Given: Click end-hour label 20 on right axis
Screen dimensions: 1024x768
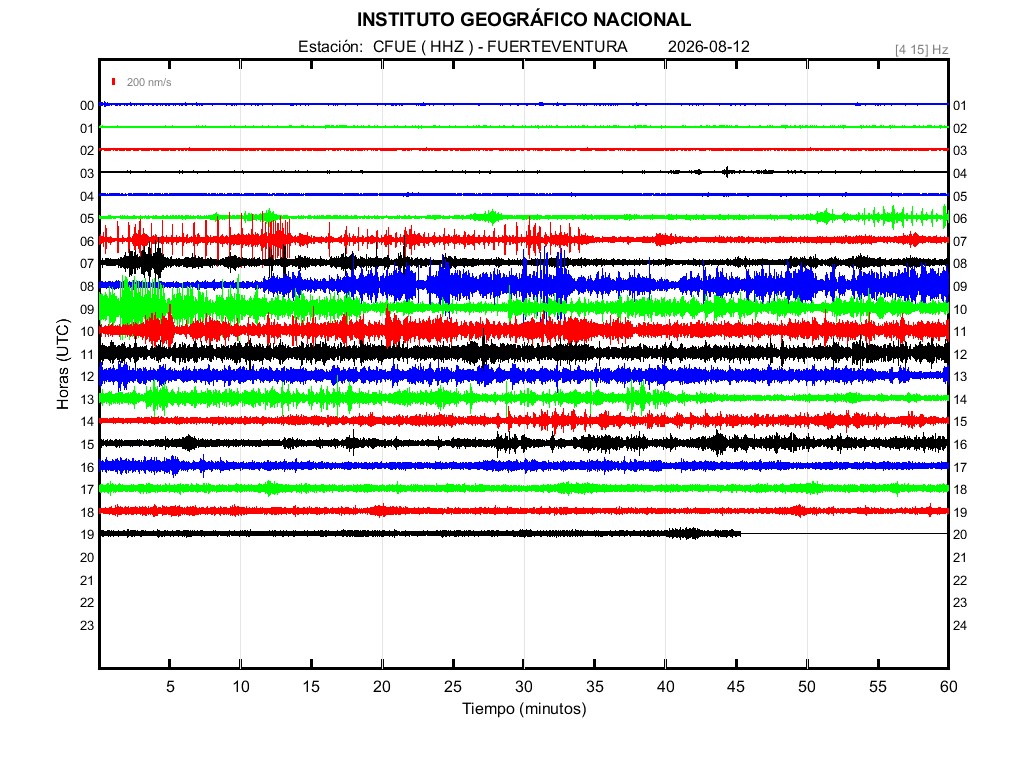Looking at the screenshot, I should [960, 535].
